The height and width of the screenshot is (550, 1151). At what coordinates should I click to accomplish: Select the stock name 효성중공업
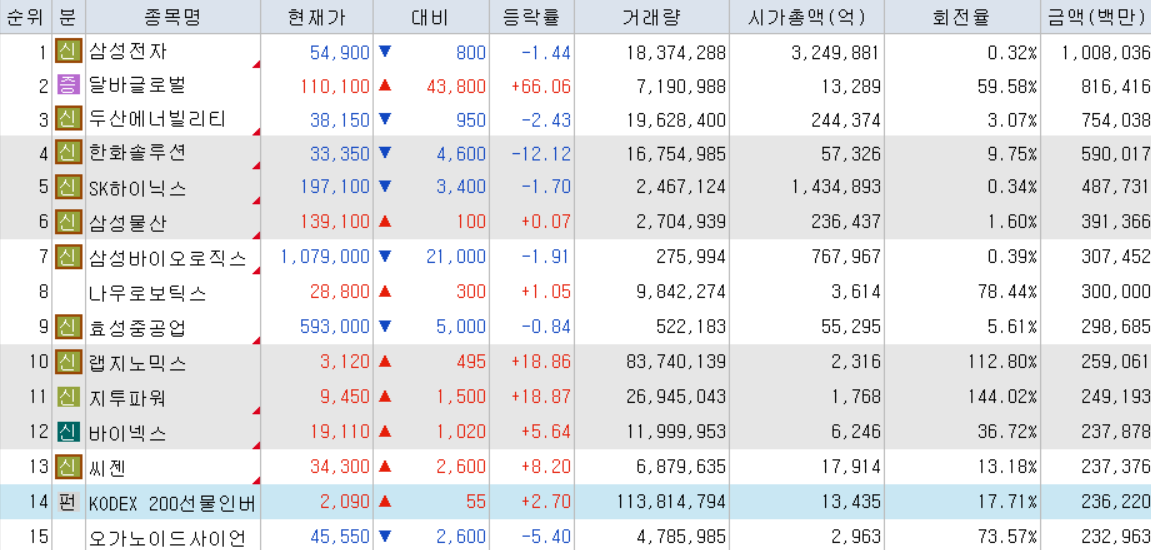tap(137, 327)
